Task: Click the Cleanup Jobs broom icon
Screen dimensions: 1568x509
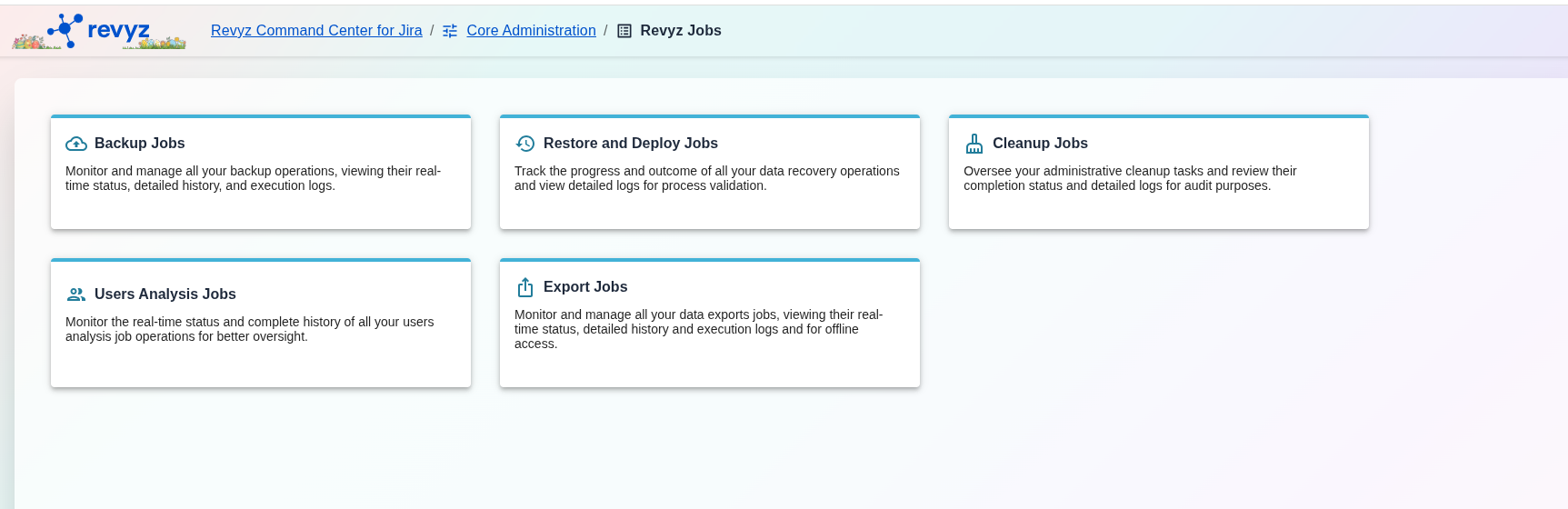Action: (x=974, y=144)
